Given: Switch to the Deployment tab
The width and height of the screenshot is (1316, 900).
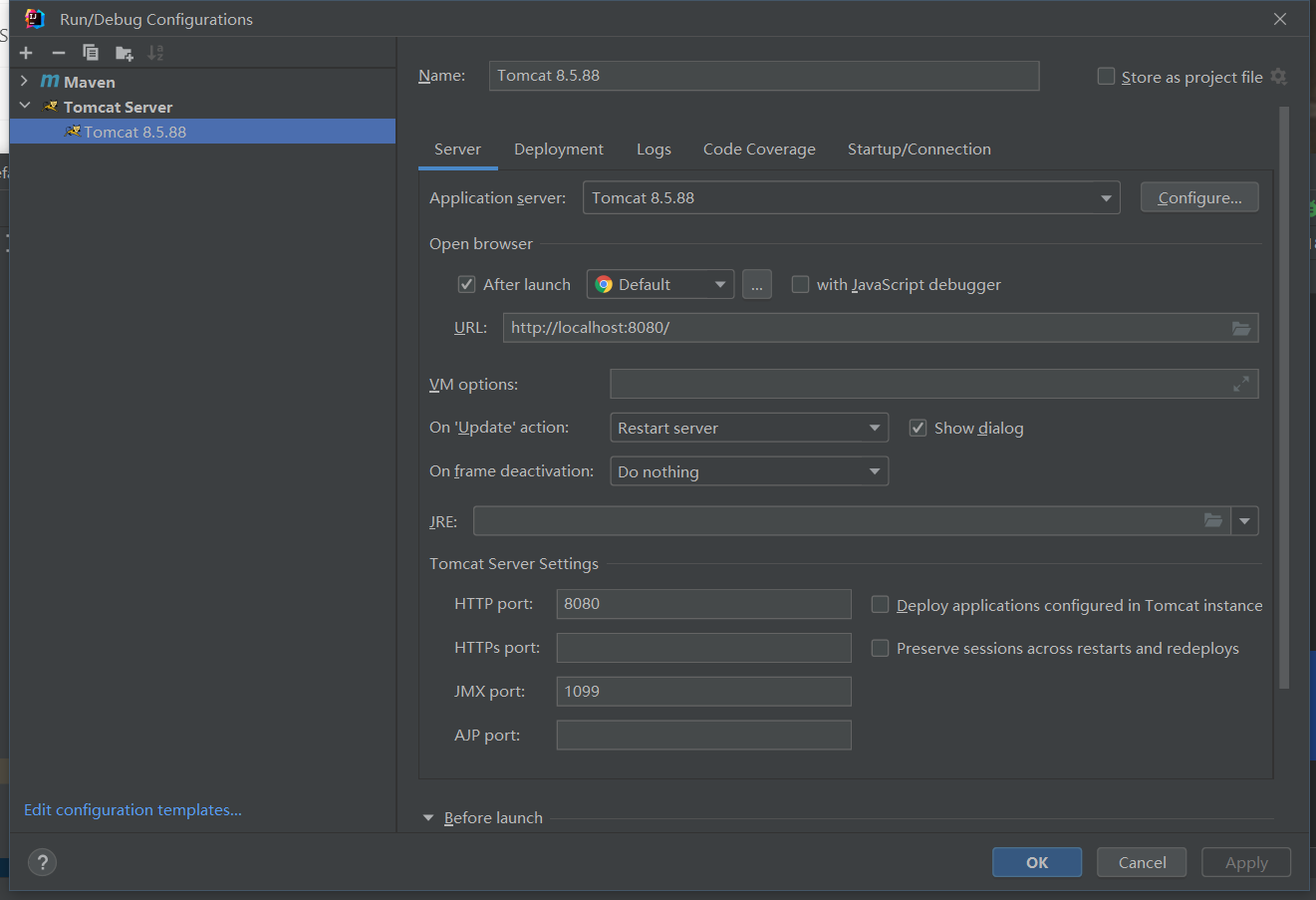Looking at the screenshot, I should coord(559,149).
